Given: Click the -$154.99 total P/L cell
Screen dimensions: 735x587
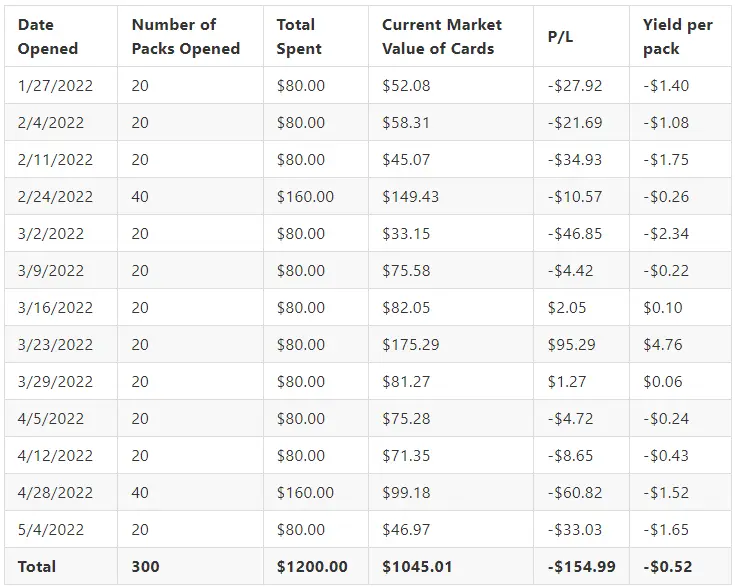Looking at the screenshot, I should click(581, 566).
